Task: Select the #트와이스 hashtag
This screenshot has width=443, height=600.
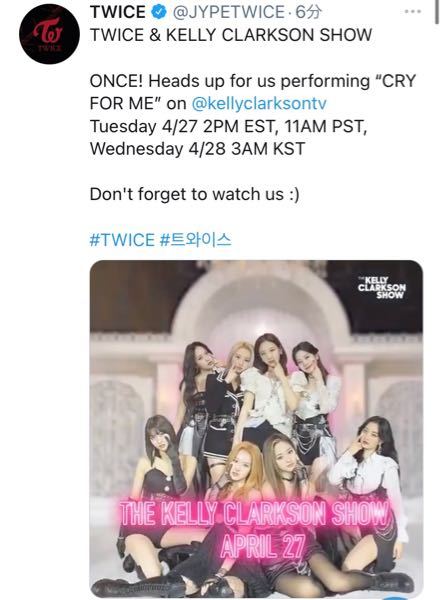Action: (x=196, y=240)
